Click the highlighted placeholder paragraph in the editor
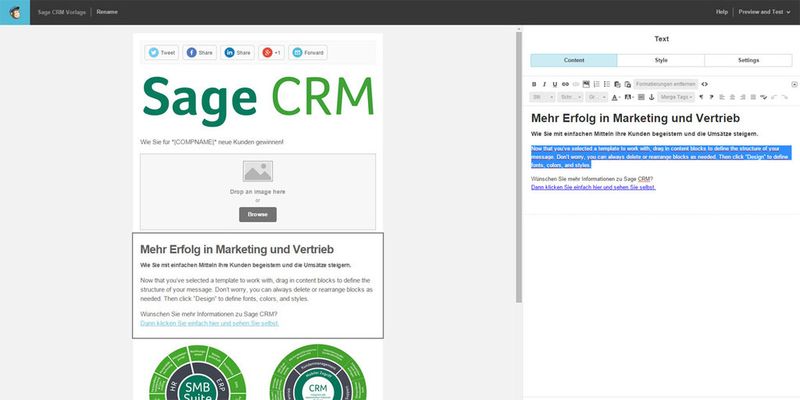Screen dimensions: 800x400 click(661, 157)
